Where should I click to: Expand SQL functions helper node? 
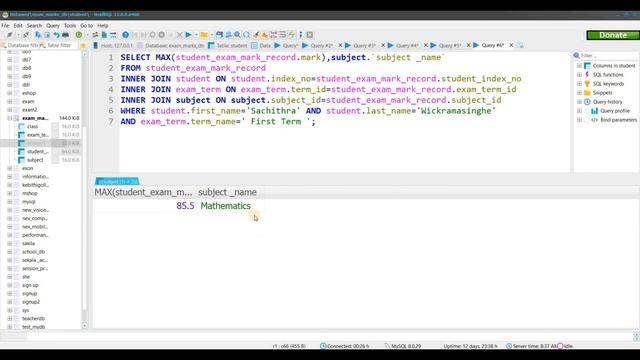click(x=579, y=75)
